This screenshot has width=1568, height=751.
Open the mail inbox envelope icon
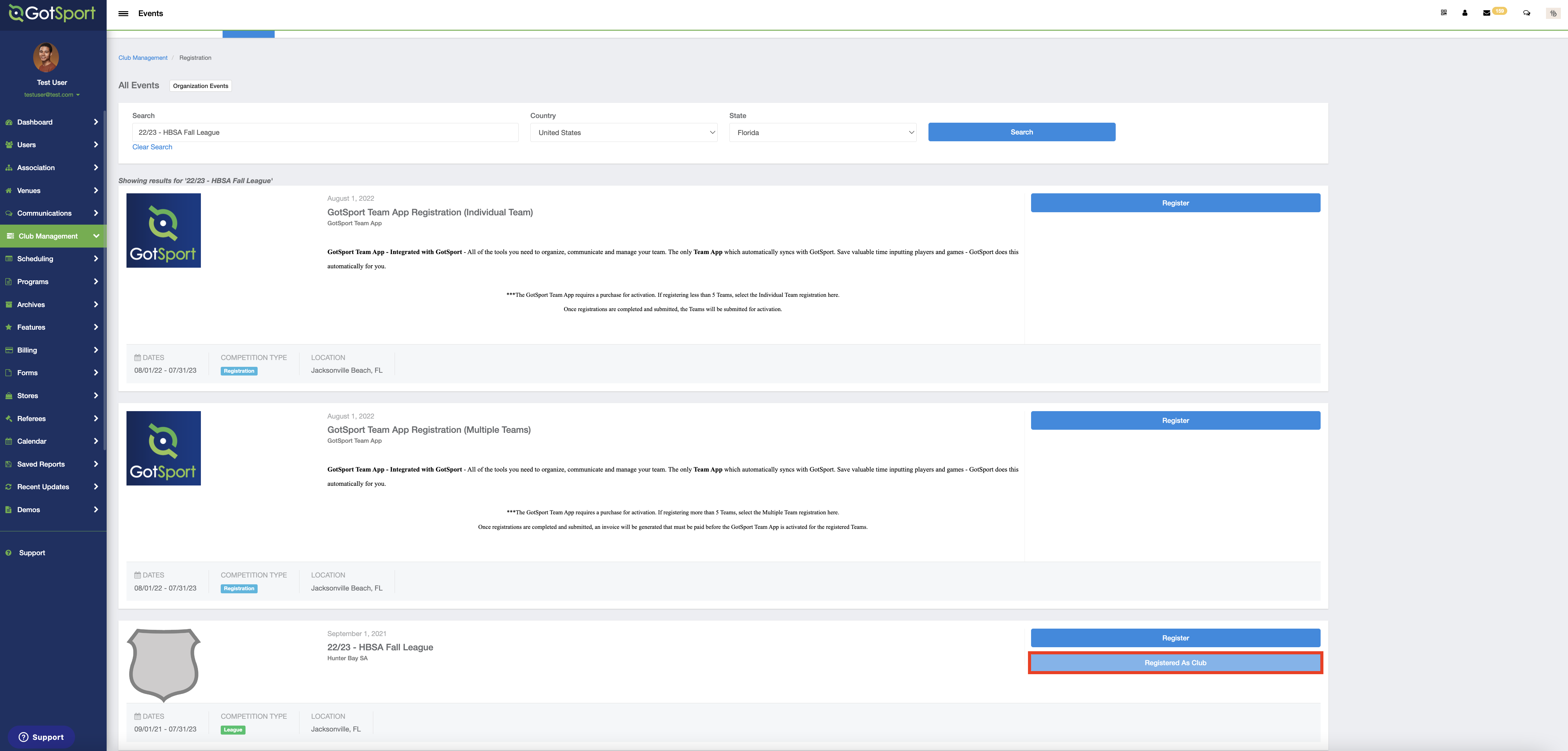click(x=1486, y=13)
